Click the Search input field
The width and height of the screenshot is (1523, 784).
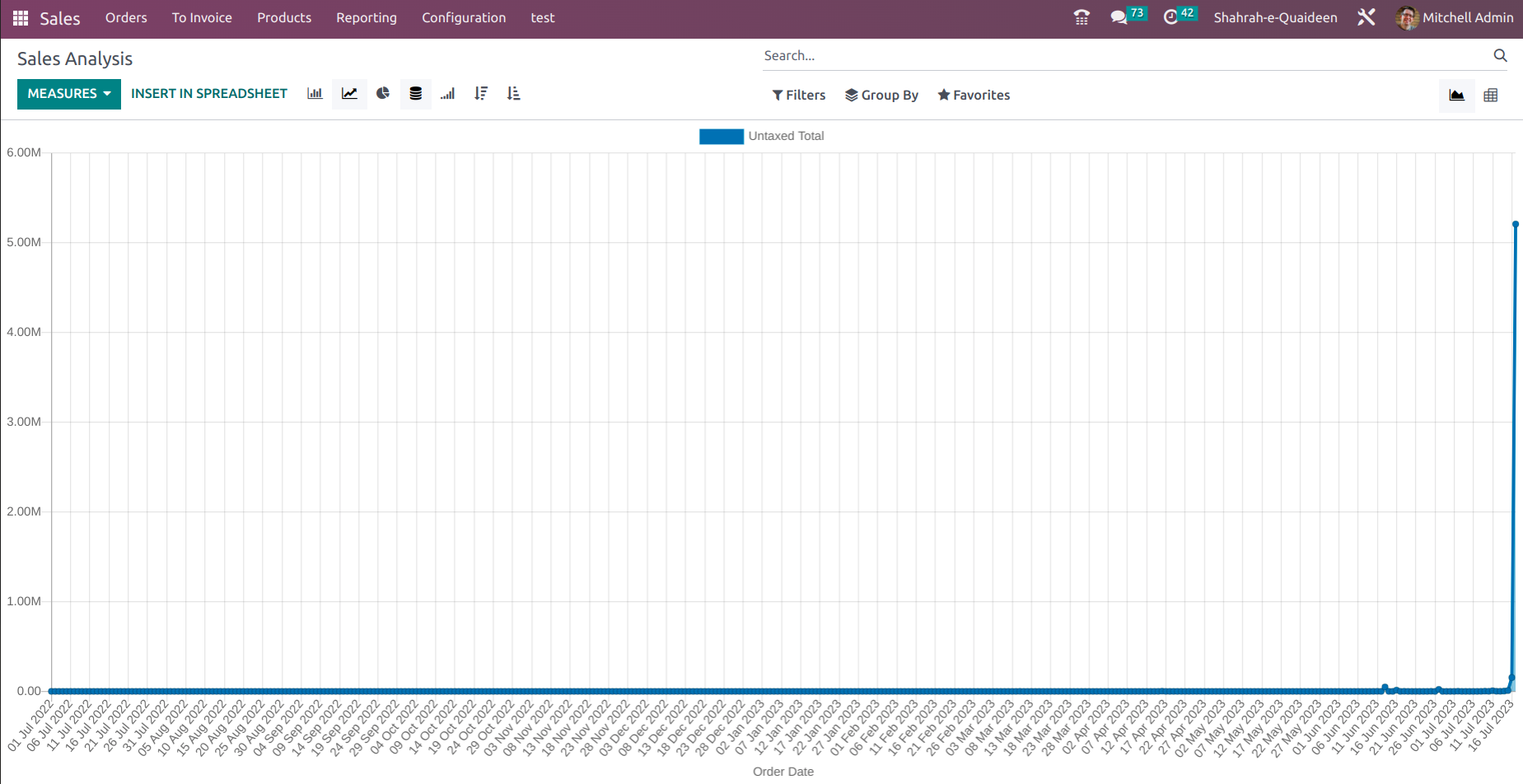1124,56
